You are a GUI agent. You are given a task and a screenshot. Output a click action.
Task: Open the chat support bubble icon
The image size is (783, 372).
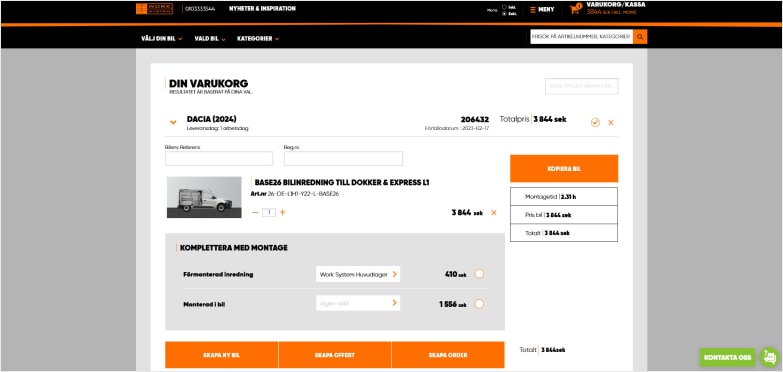click(770, 357)
